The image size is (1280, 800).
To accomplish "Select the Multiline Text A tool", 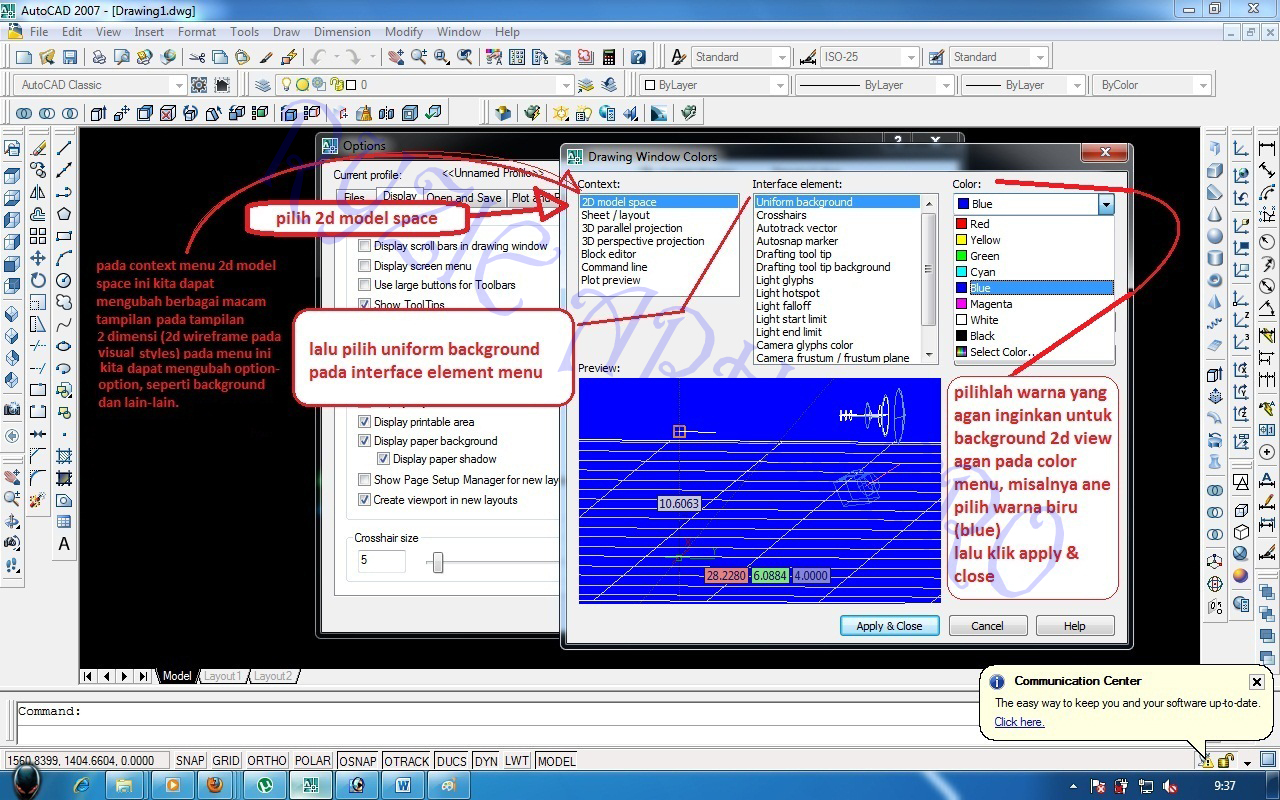I will (64, 544).
